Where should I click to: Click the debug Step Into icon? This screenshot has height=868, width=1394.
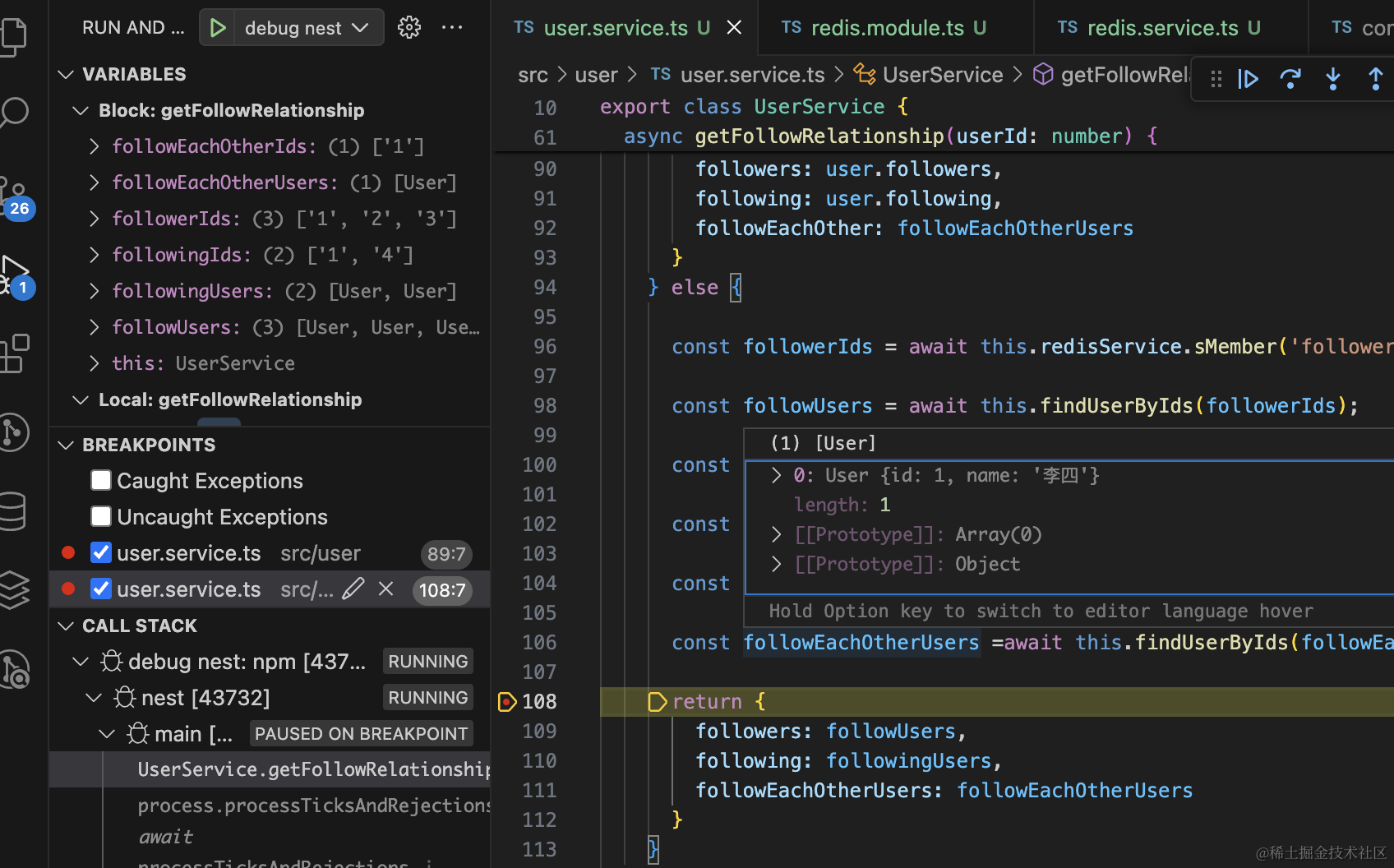click(1333, 79)
